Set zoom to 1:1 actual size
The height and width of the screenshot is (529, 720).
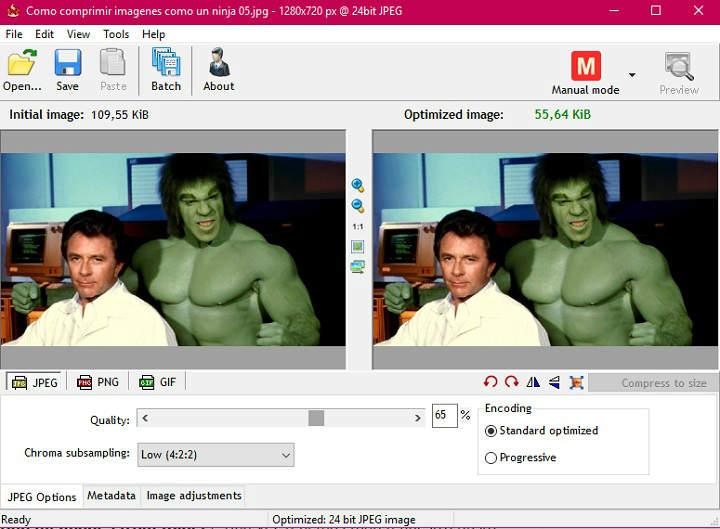[358, 226]
